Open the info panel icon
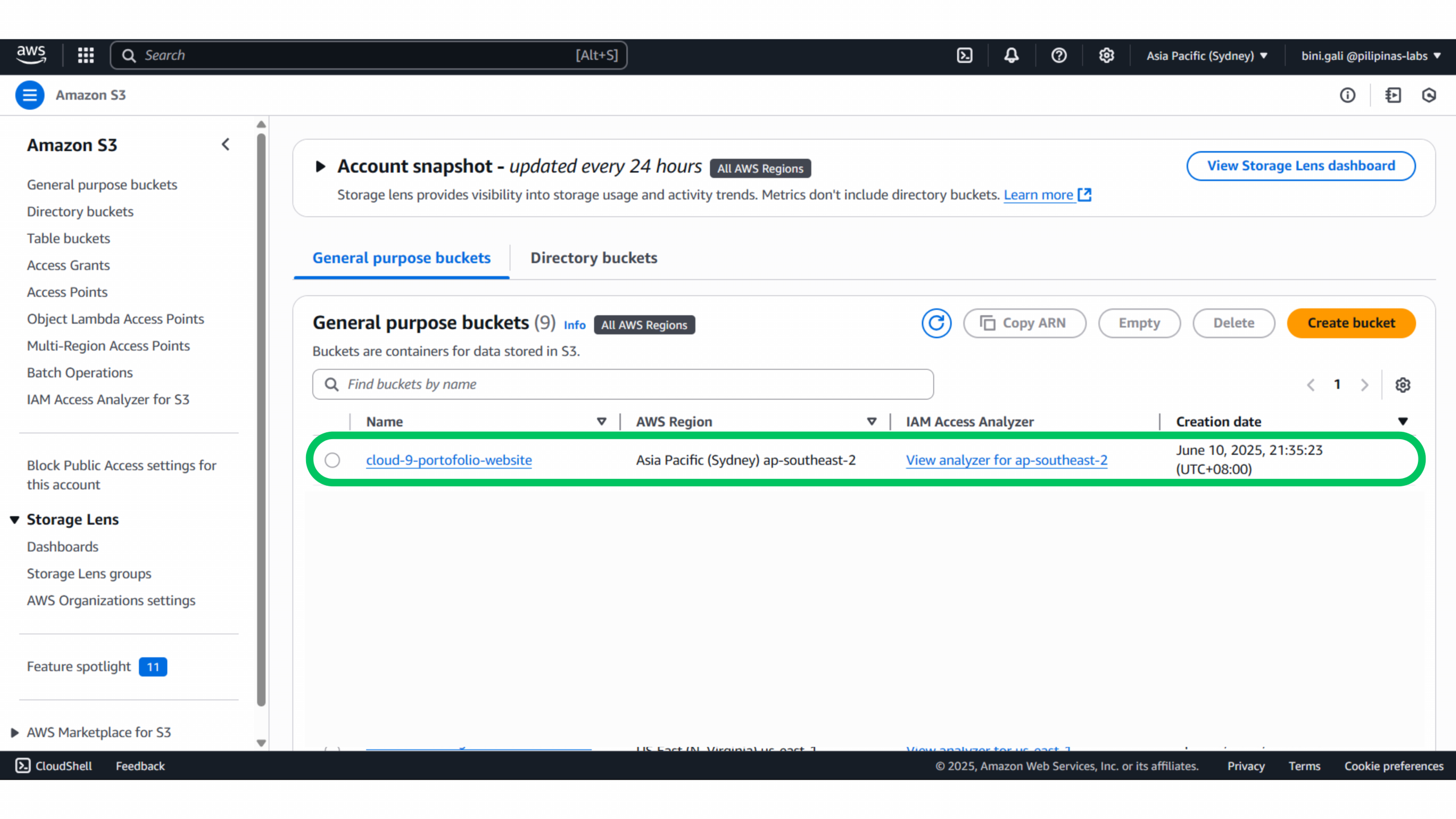This screenshot has width=1456, height=819. [1347, 95]
